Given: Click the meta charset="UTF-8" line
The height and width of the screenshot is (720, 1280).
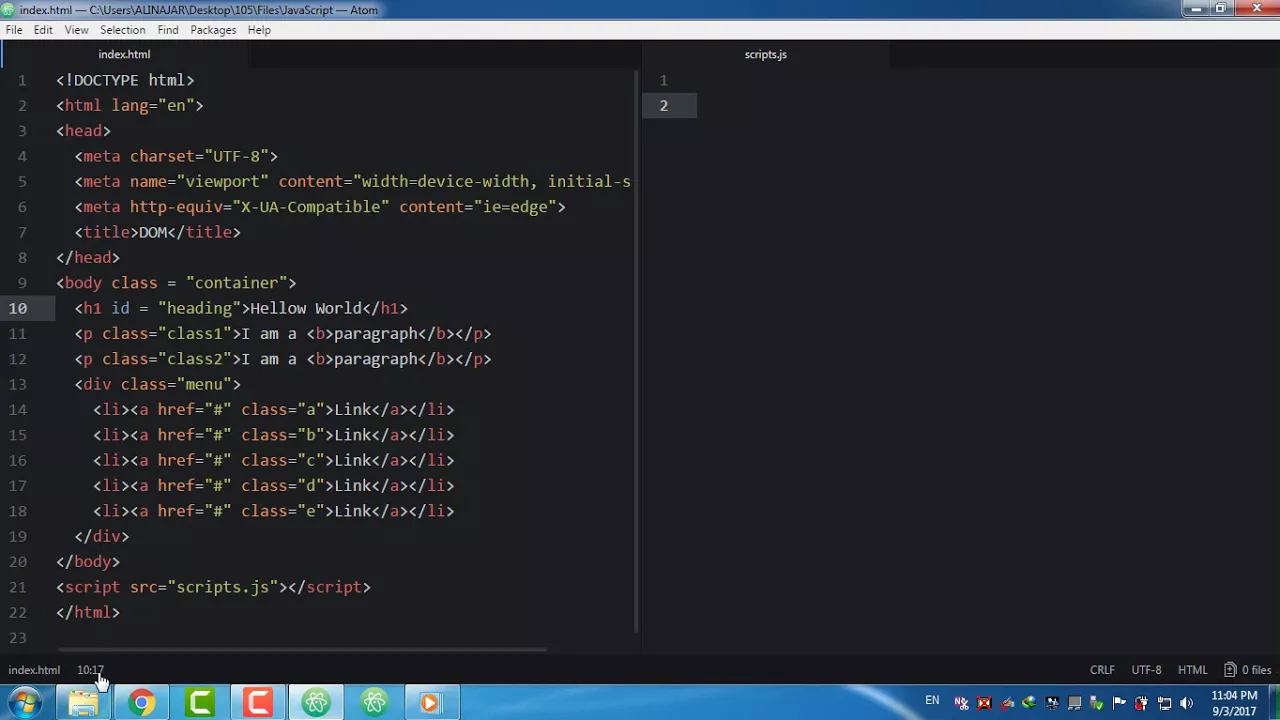Looking at the screenshot, I should click(x=176, y=156).
